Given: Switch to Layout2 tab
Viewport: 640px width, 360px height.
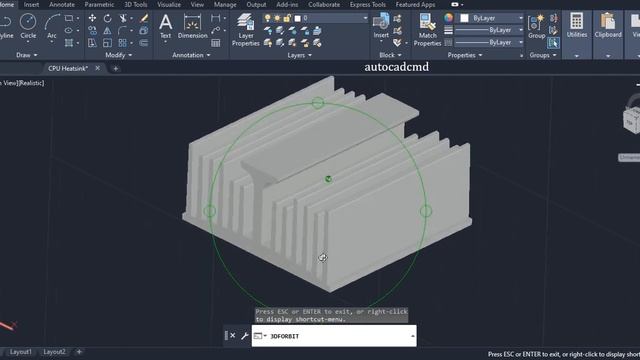Looking at the screenshot, I should pos(54,351).
